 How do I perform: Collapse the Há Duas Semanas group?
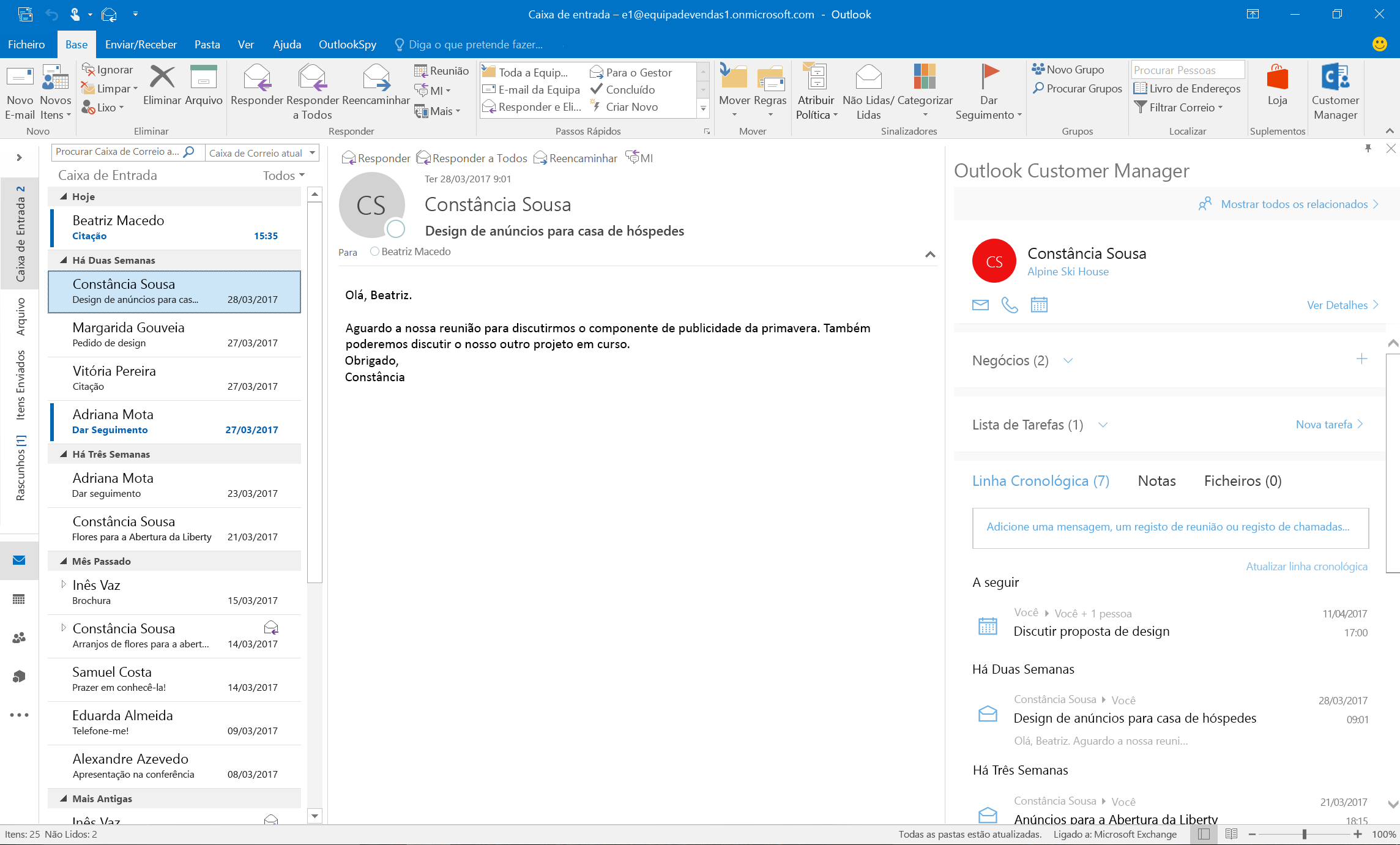(64, 260)
